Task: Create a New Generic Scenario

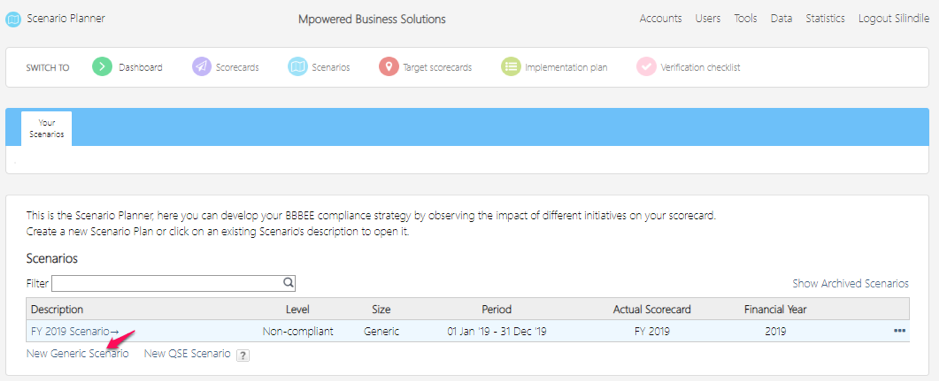Action: [77, 353]
